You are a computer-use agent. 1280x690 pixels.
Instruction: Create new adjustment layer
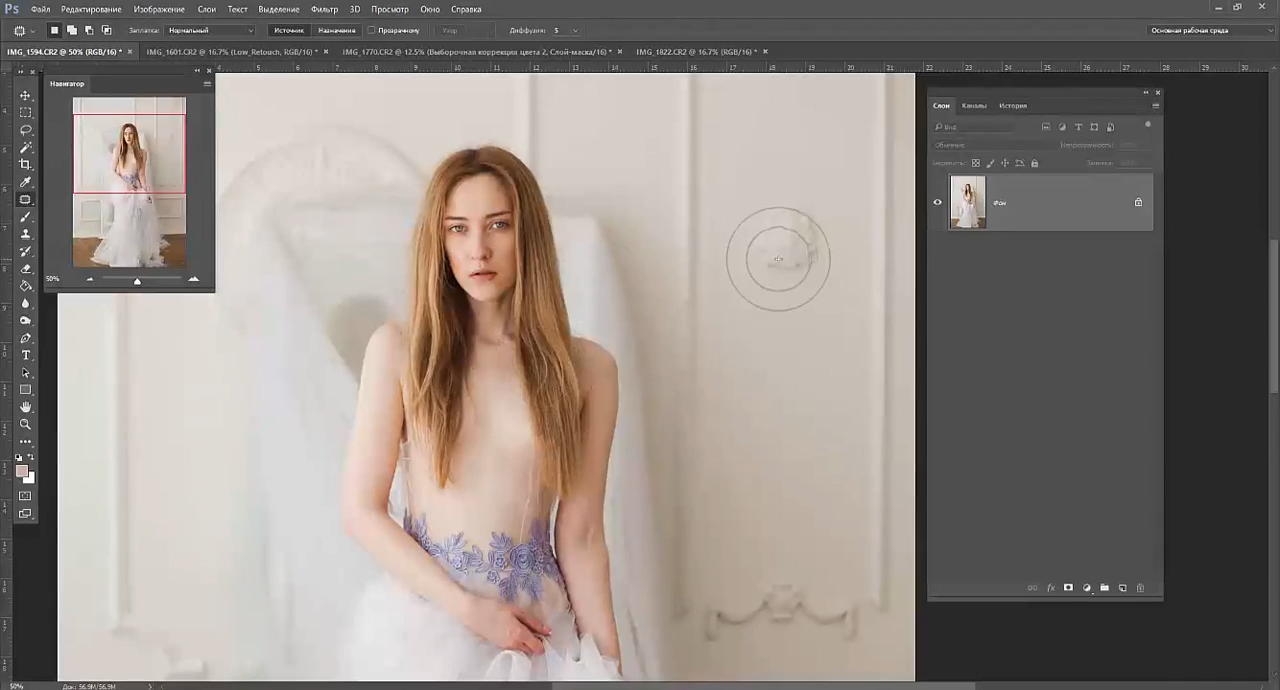(1086, 588)
